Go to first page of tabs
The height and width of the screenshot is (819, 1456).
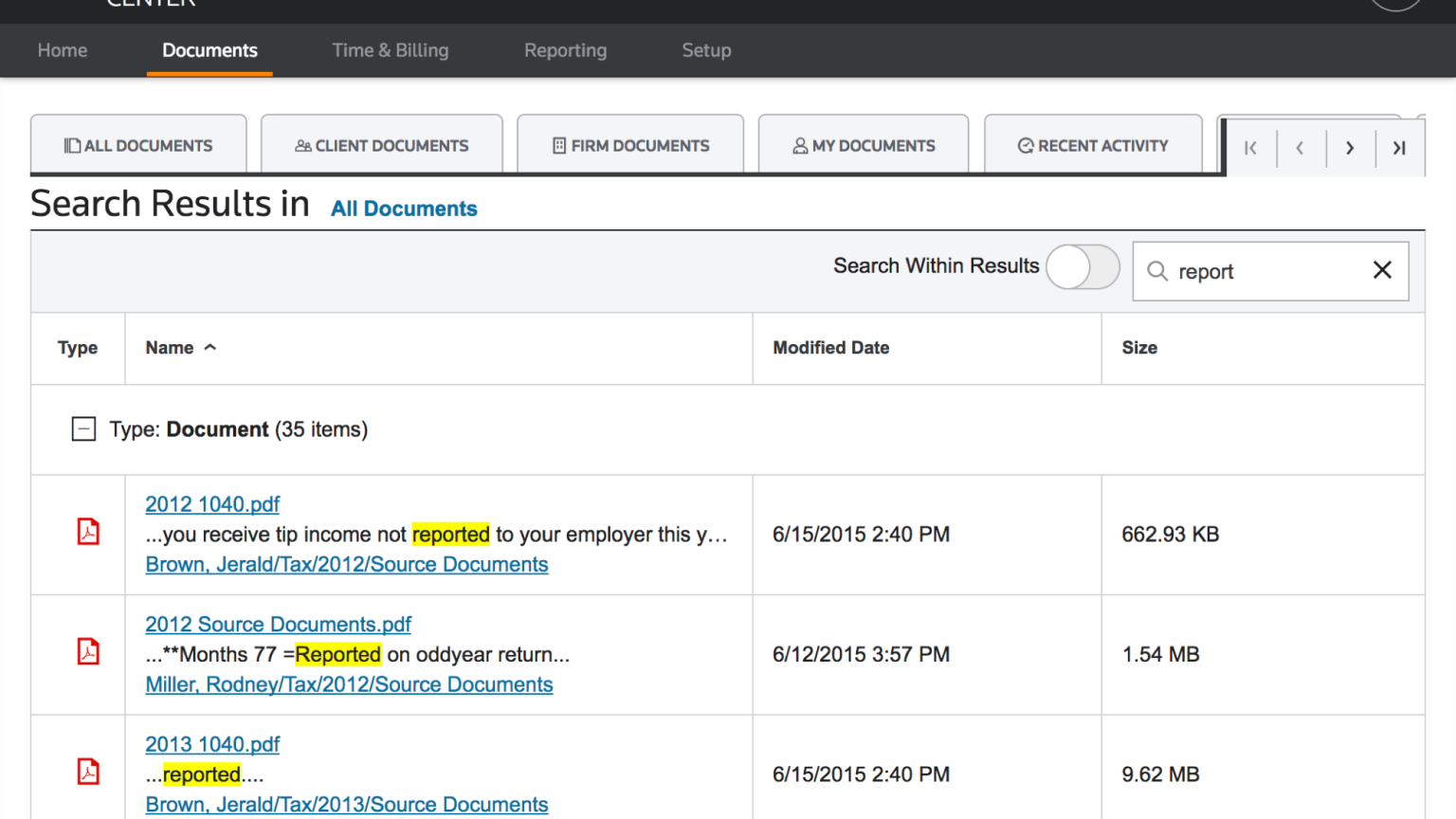1250,148
